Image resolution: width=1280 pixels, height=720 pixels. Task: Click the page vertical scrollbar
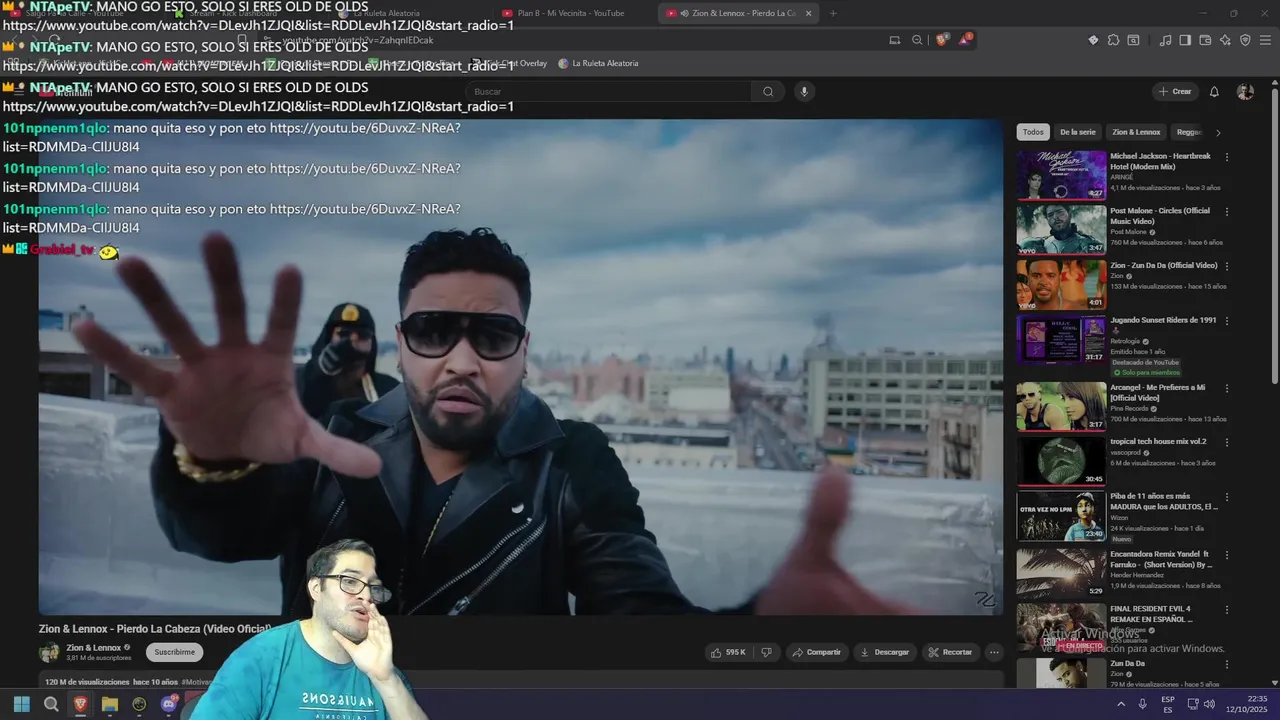coord(1274,235)
